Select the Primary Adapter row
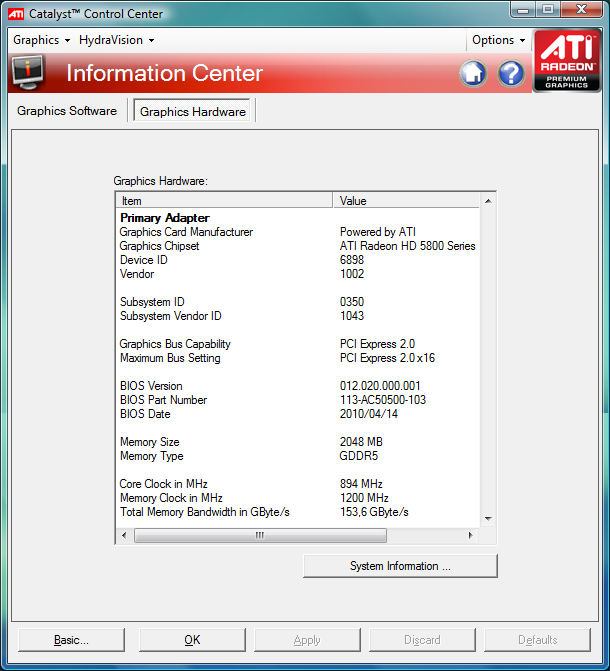The height and width of the screenshot is (671, 610). [165, 217]
